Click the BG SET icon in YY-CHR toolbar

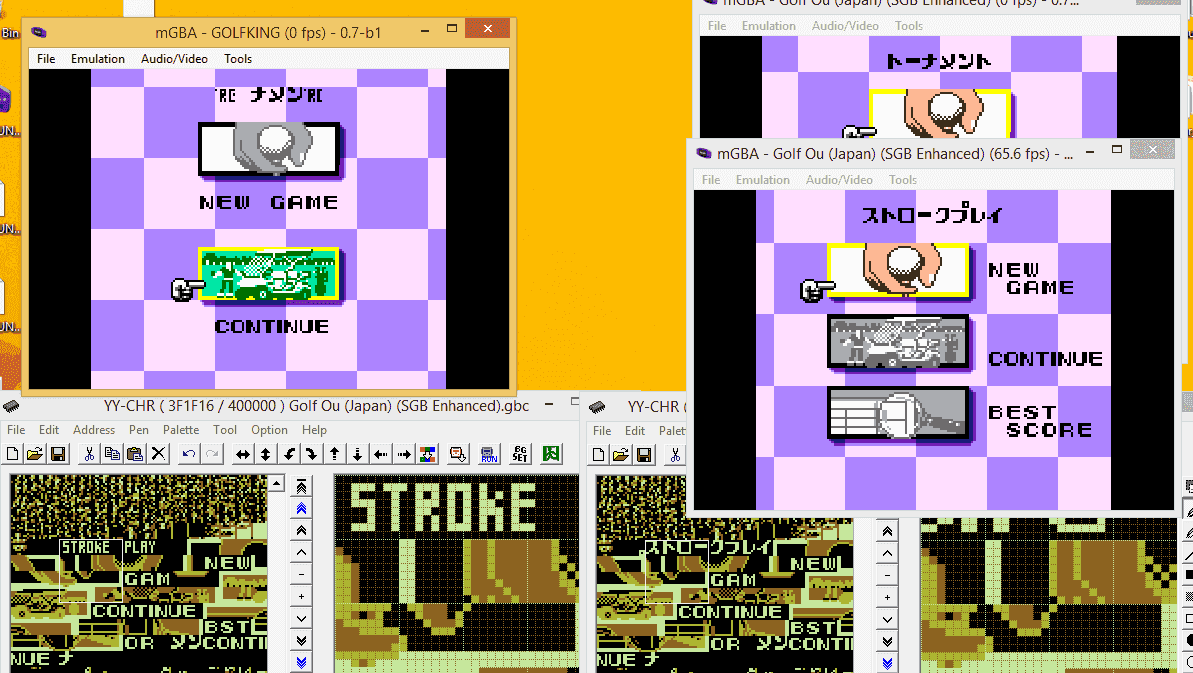pos(520,454)
